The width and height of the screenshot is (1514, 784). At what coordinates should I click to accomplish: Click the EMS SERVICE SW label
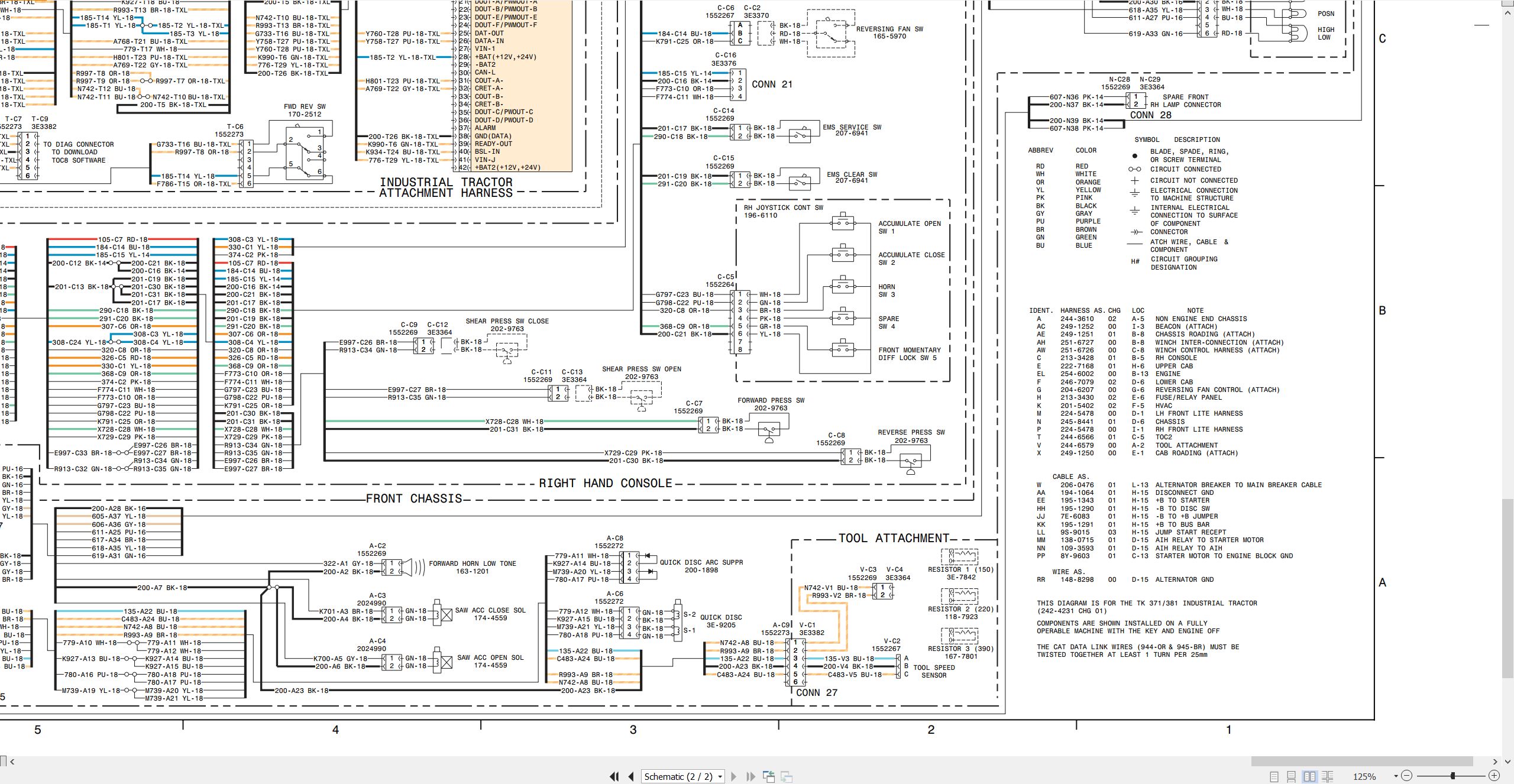point(852,127)
